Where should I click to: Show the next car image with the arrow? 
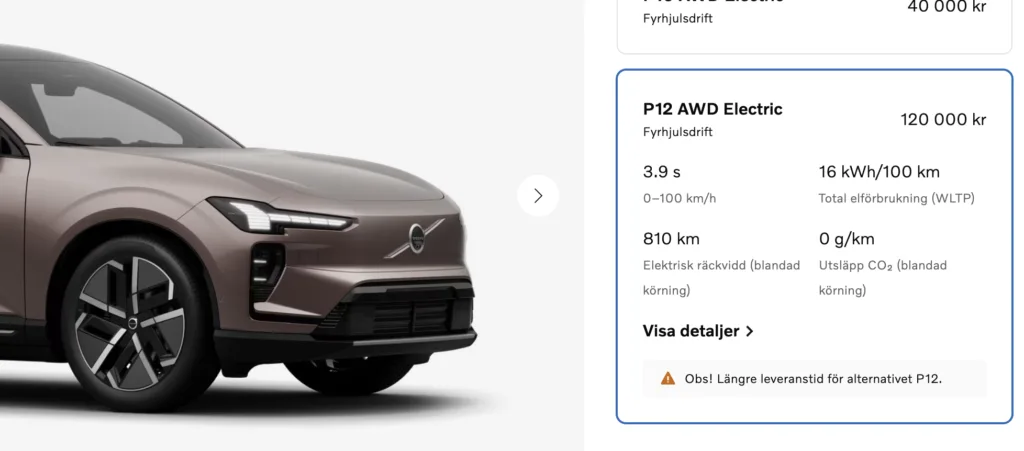click(x=538, y=195)
